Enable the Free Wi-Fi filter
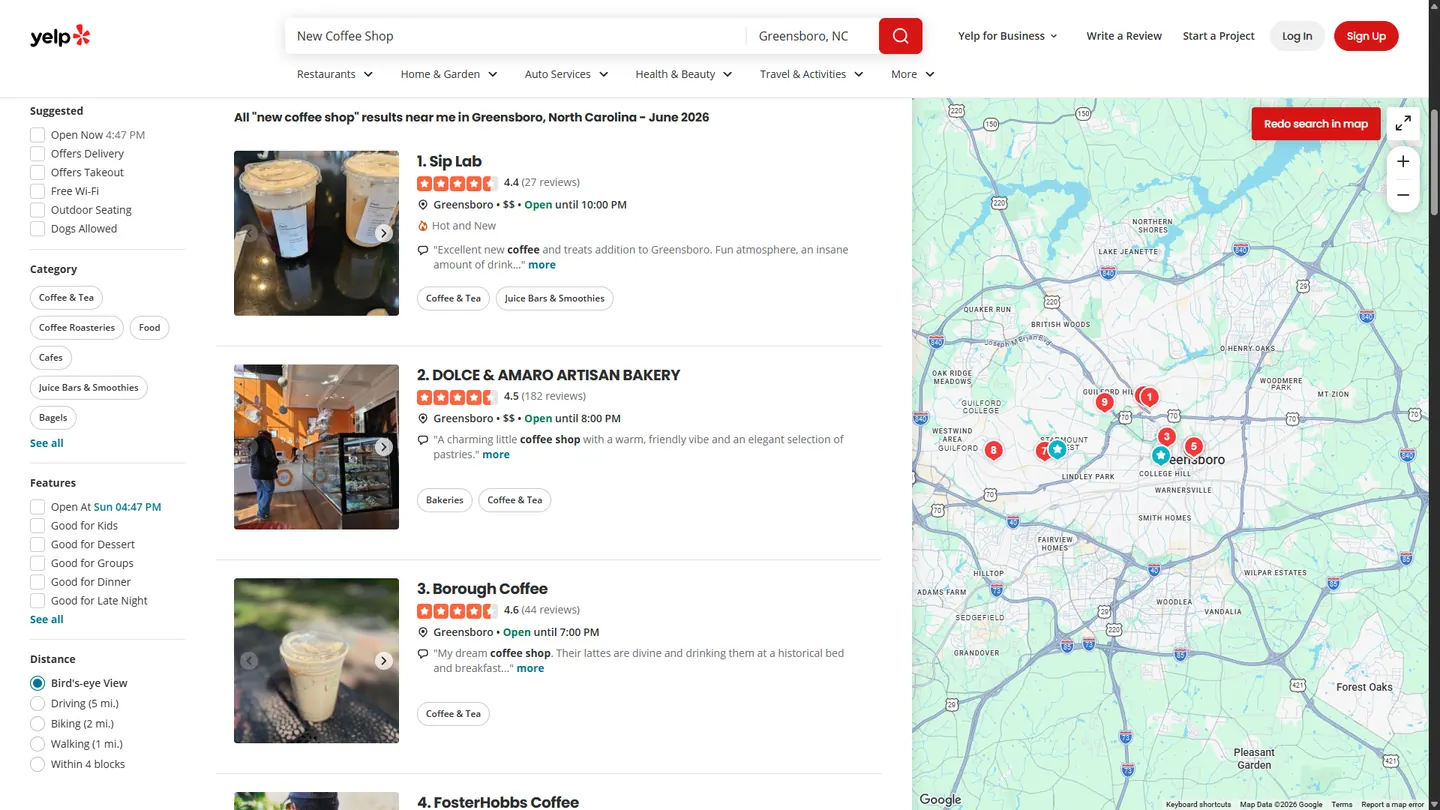 click(x=37, y=191)
